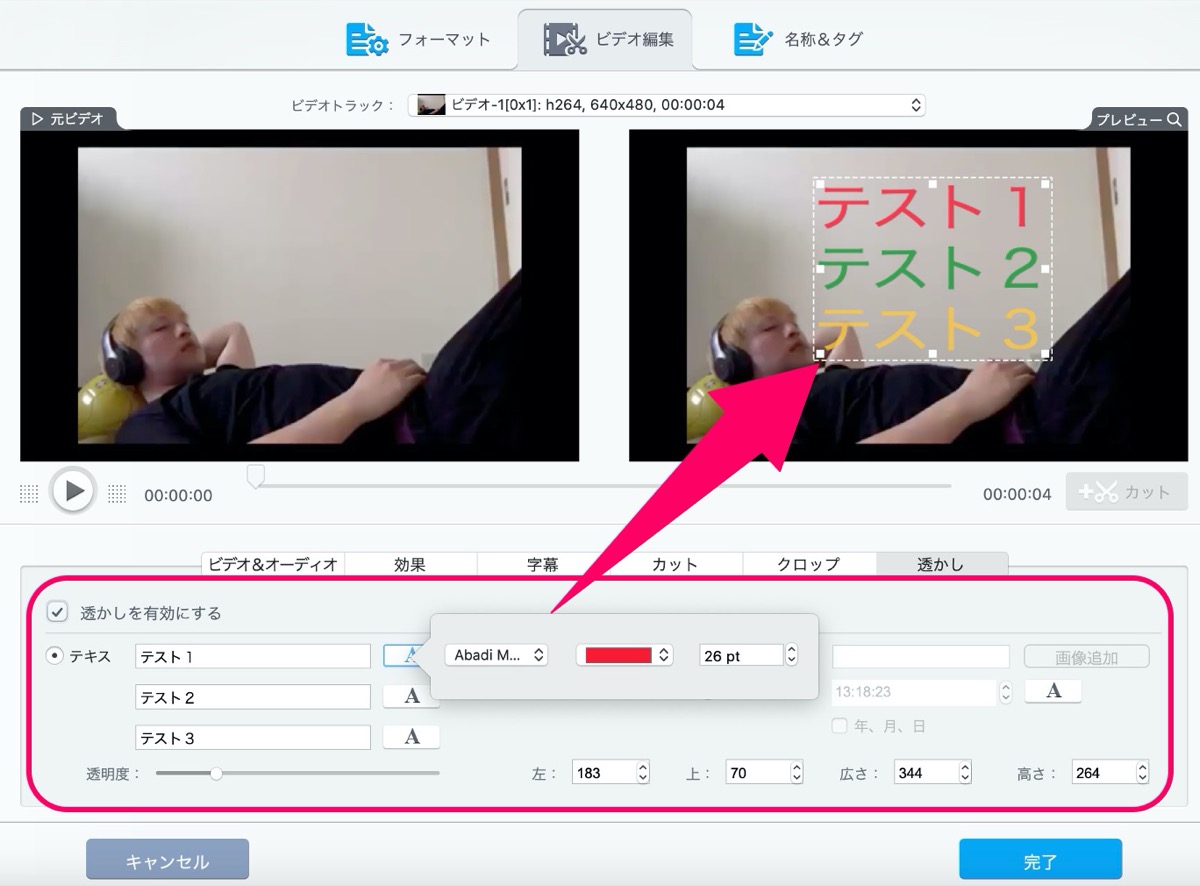Click the キャンセル button
Viewport: 1200px width, 886px height.
click(167, 861)
